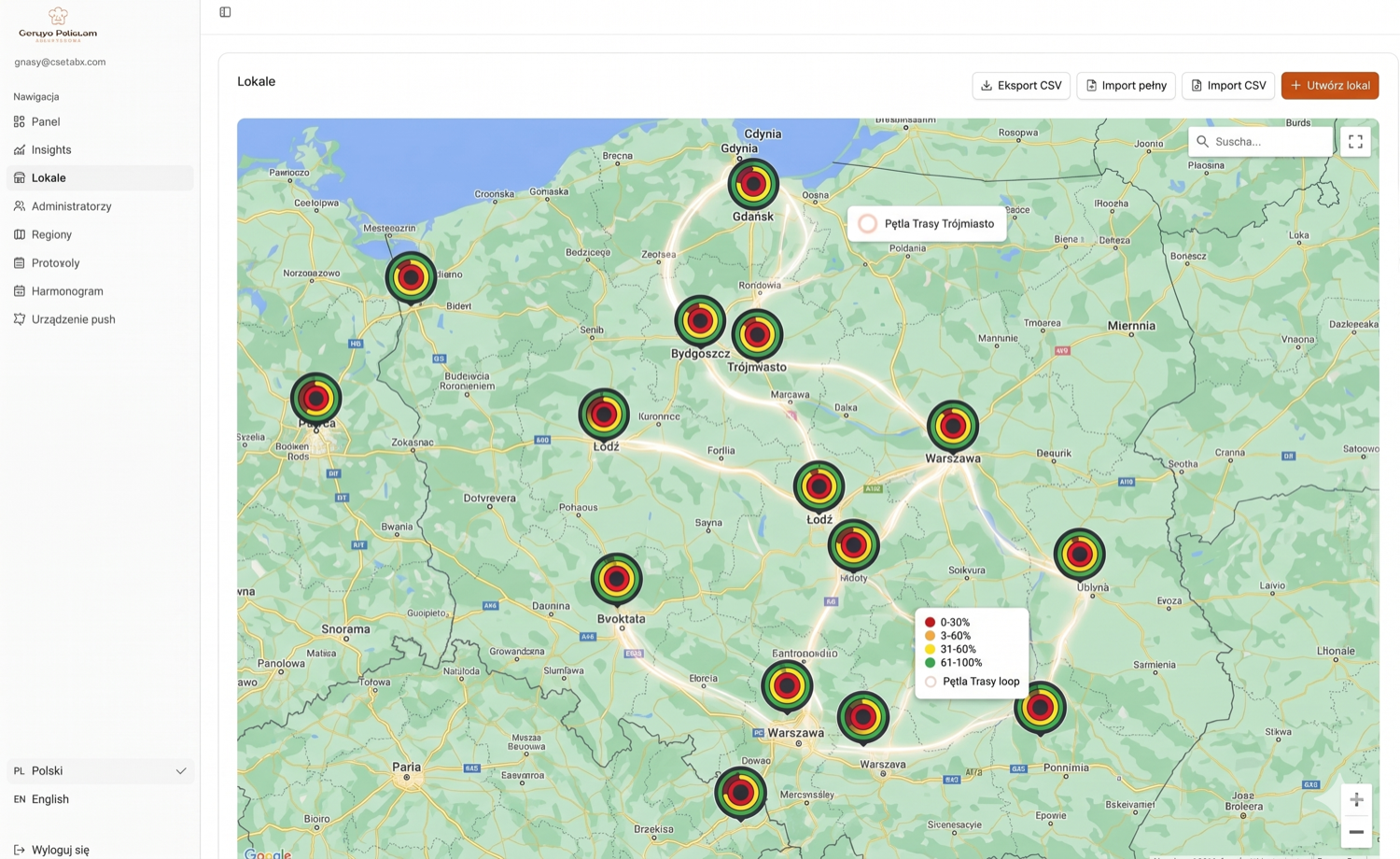Click the green 61-100% legend swatch
Image resolution: width=1400 pixels, height=859 pixels.
[x=930, y=663]
